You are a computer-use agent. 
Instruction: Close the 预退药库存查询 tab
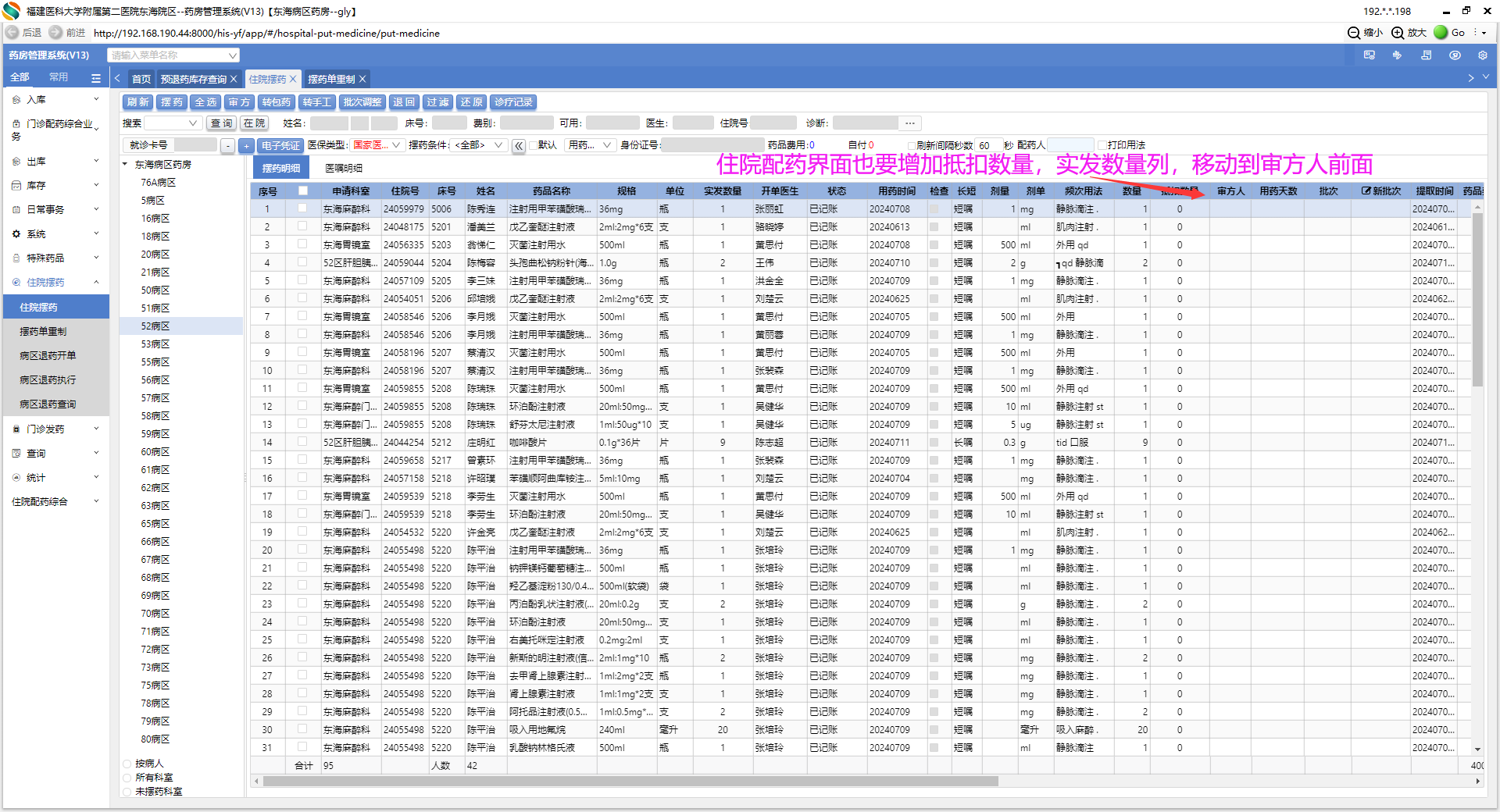coord(234,79)
